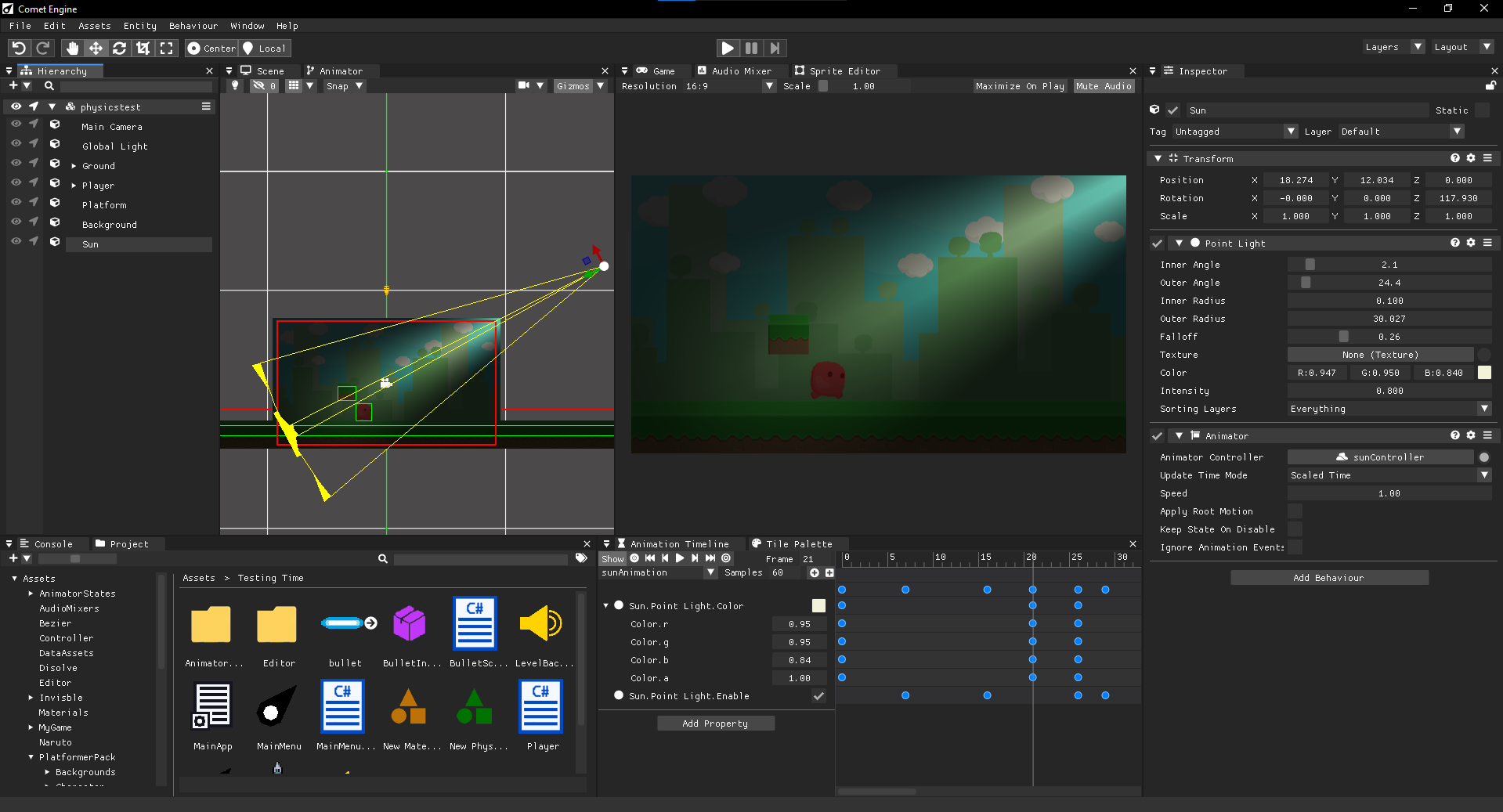The height and width of the screenshot is (812, 1503).
Task: Open the Point Light settings gear
Action: [x=1471, y=243]
